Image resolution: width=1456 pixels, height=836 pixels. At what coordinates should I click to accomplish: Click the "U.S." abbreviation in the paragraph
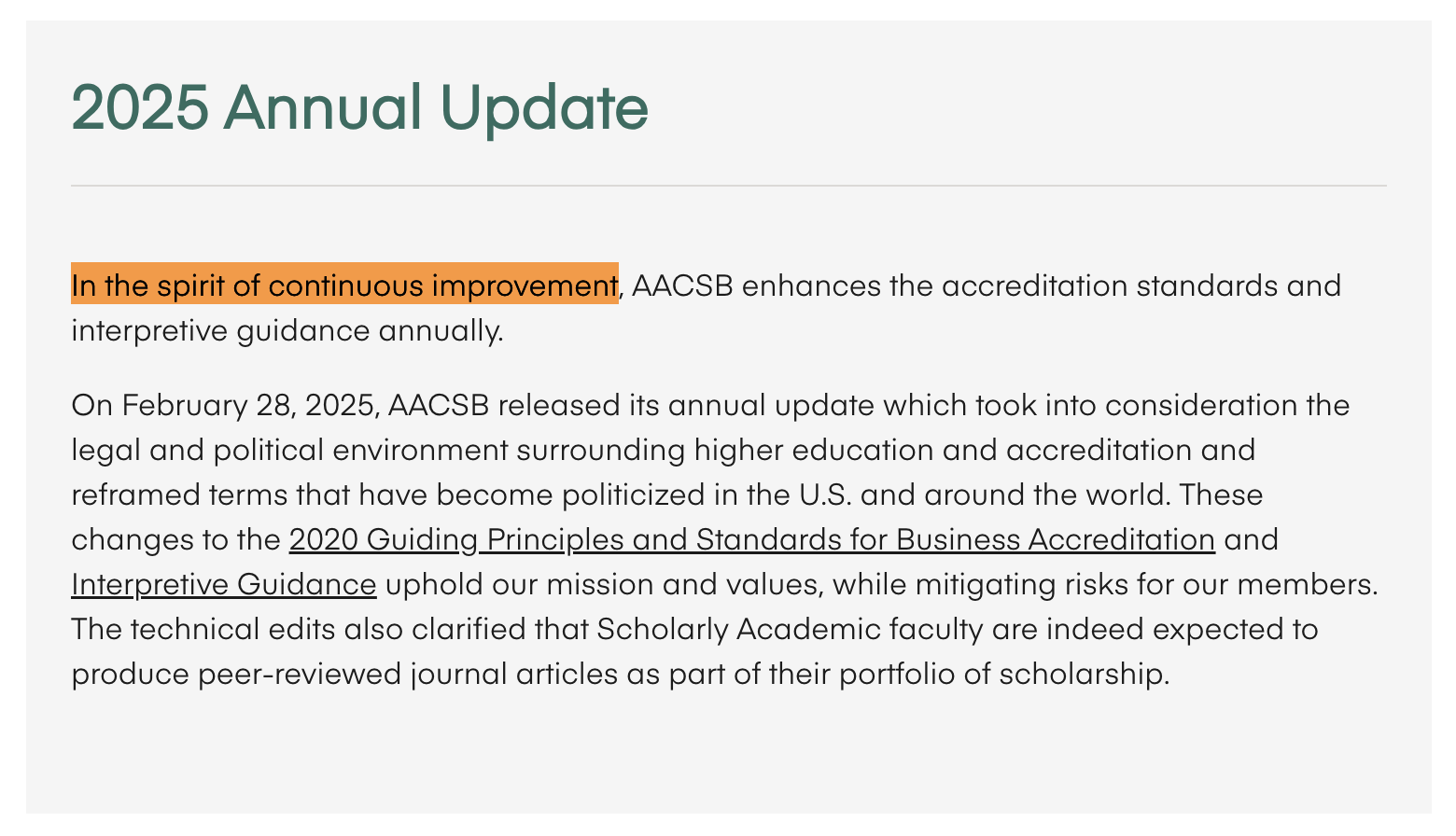[x=826, y=495]
